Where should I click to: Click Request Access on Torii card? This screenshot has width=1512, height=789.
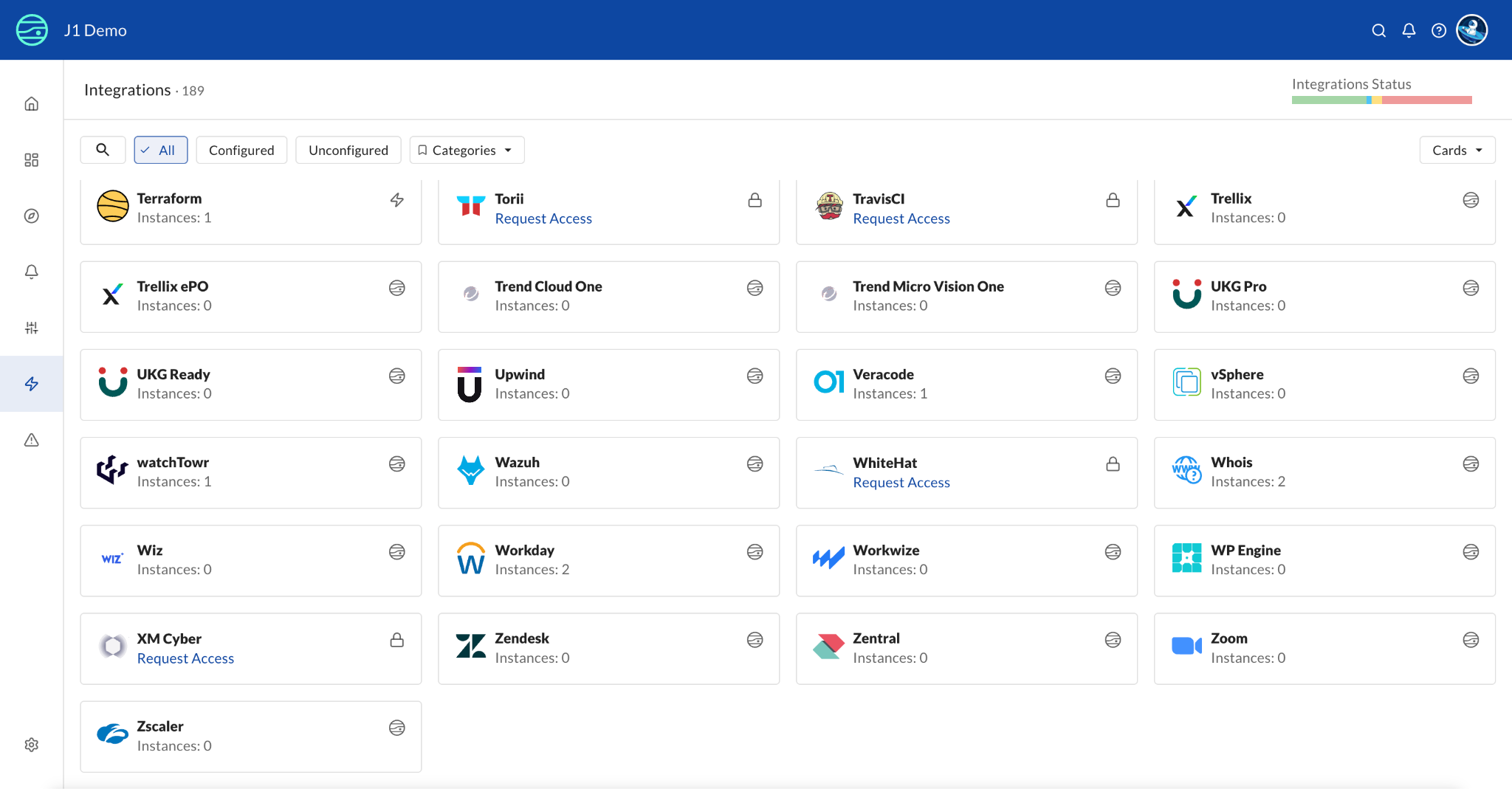pyautogui.click(x=543, y=218)
